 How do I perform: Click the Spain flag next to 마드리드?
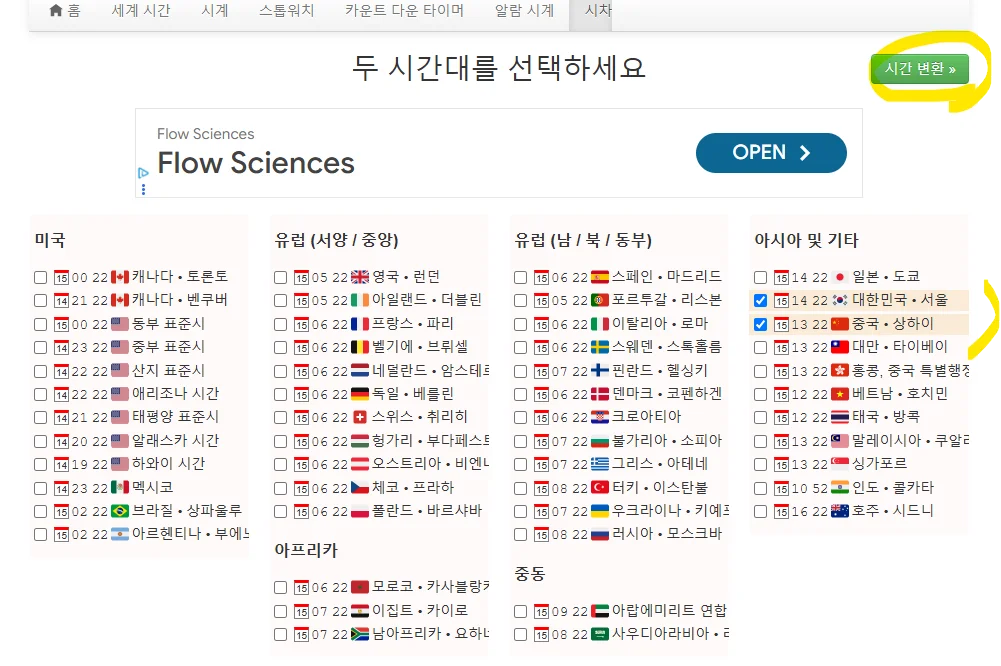click(600, 277)
